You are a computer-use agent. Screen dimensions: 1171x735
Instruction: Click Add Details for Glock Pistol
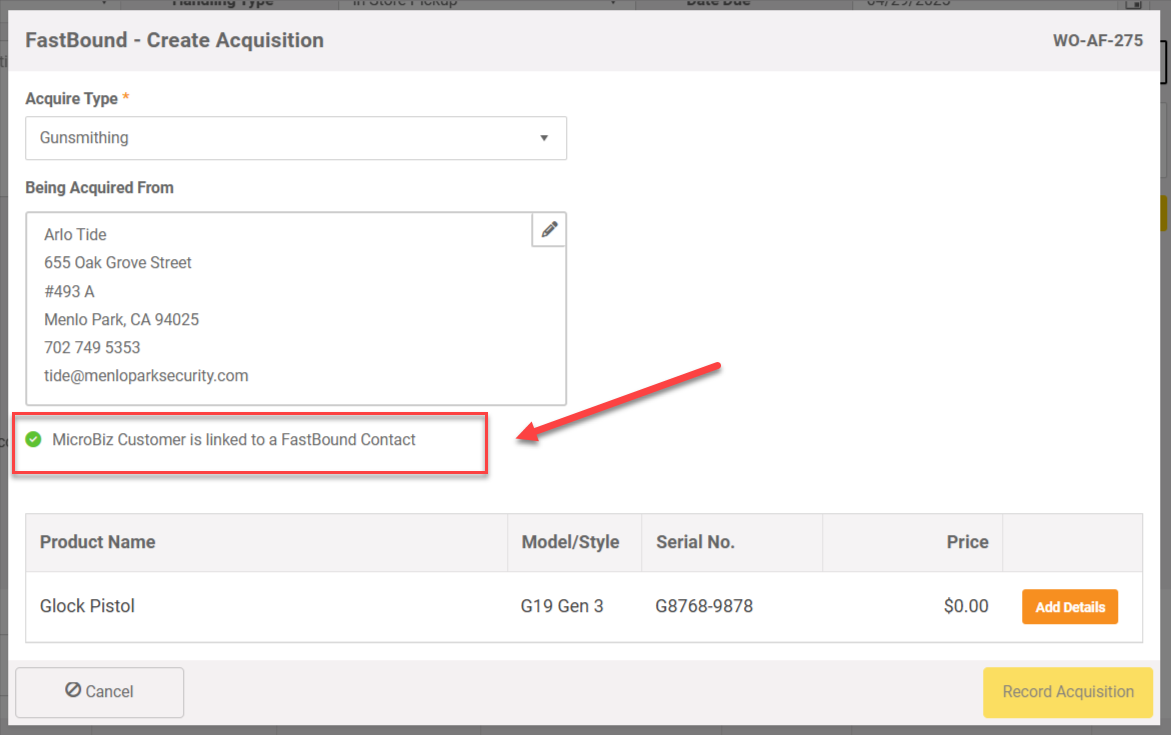1069,607
